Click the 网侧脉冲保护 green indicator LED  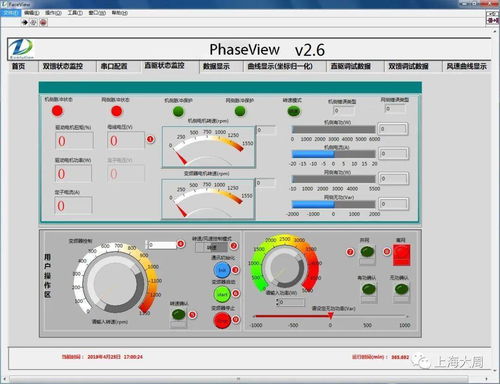240,111
